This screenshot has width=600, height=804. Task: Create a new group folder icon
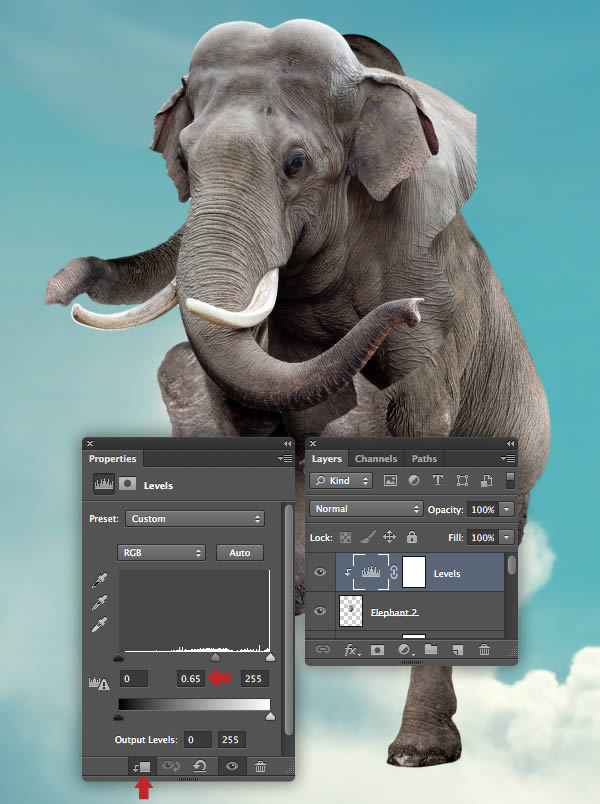pyautogui.click(x=431, y=650)
